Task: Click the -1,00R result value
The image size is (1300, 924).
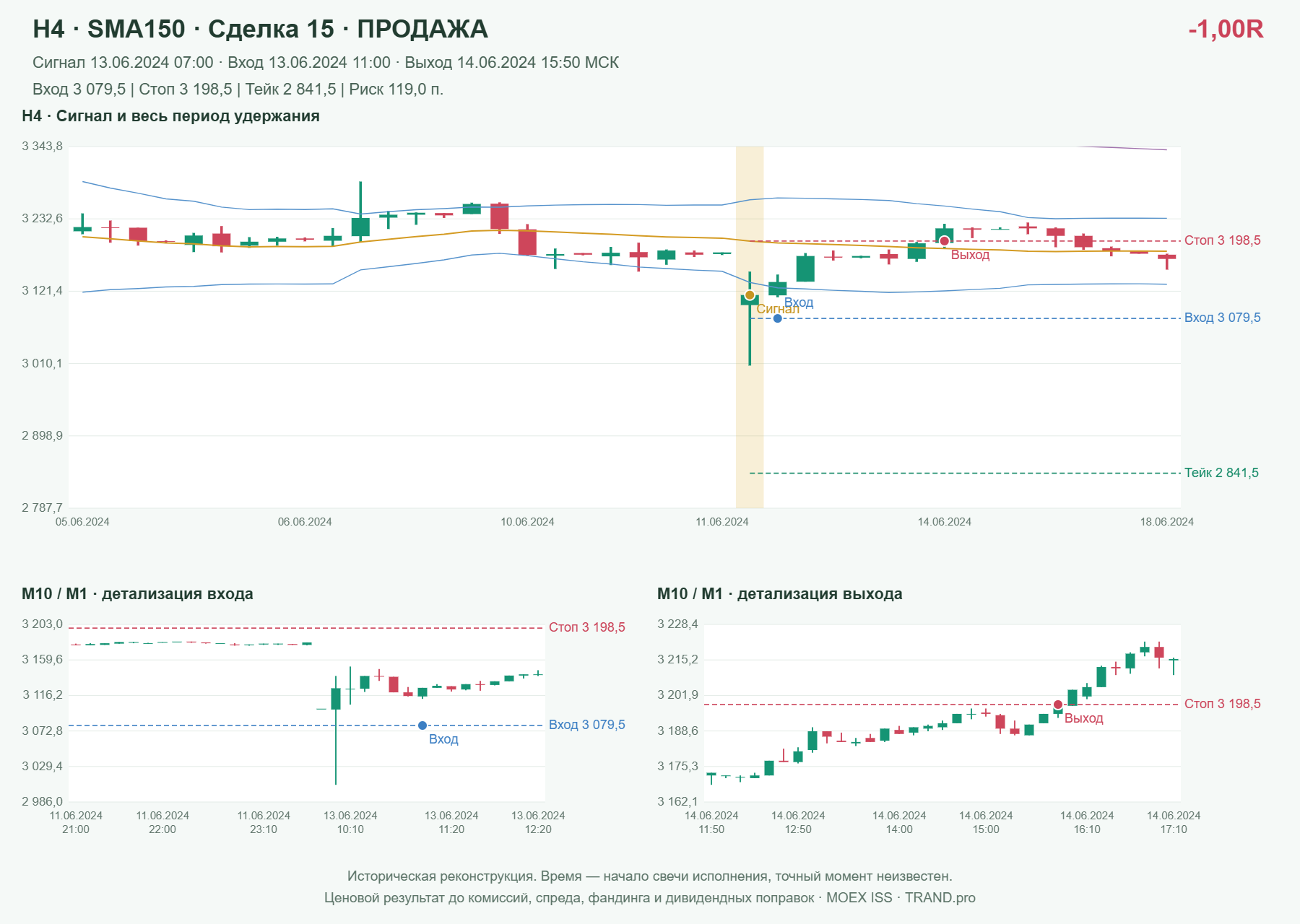Action: tap(1226, 29)
